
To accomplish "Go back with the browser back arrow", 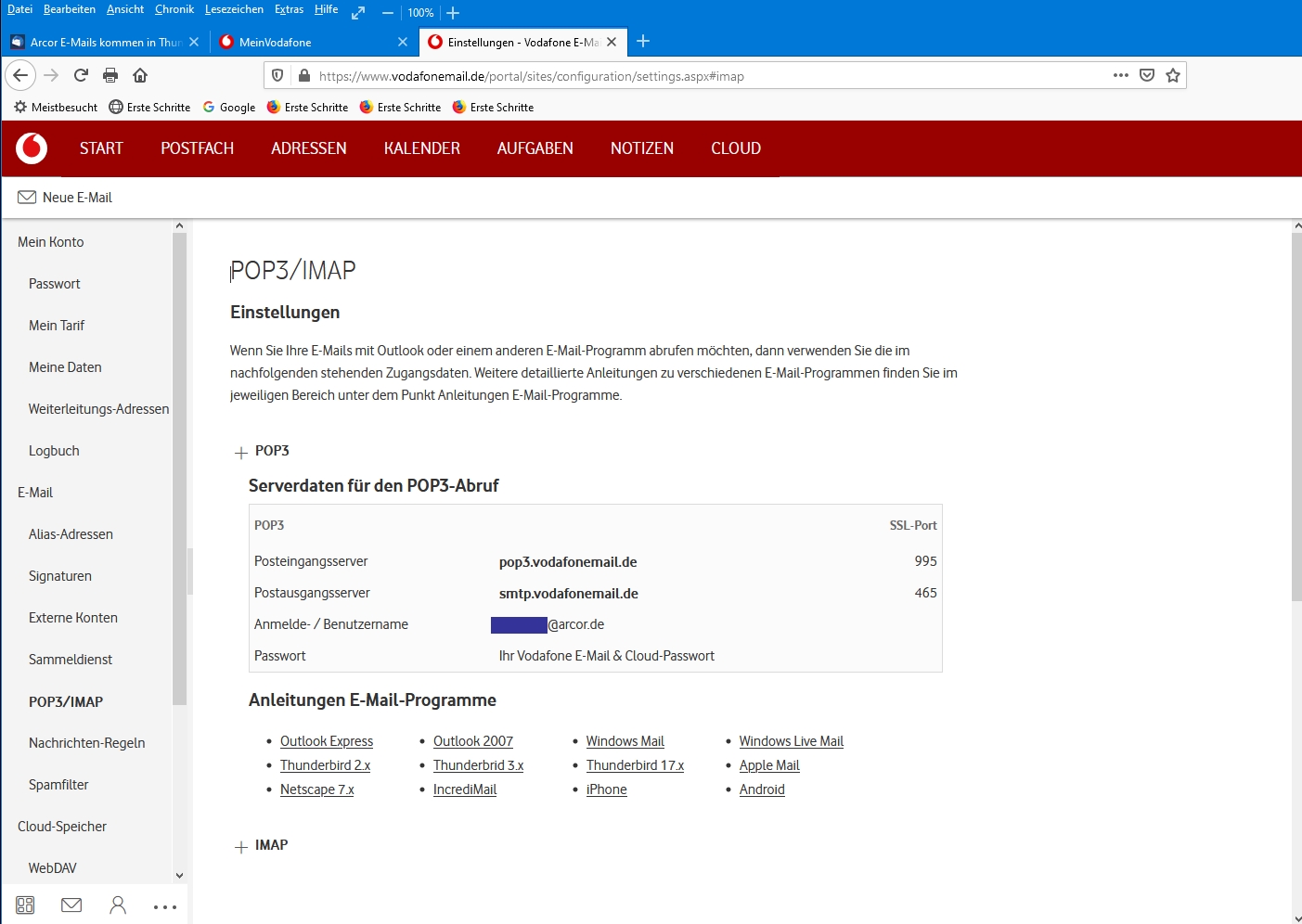I will [20, 75].
